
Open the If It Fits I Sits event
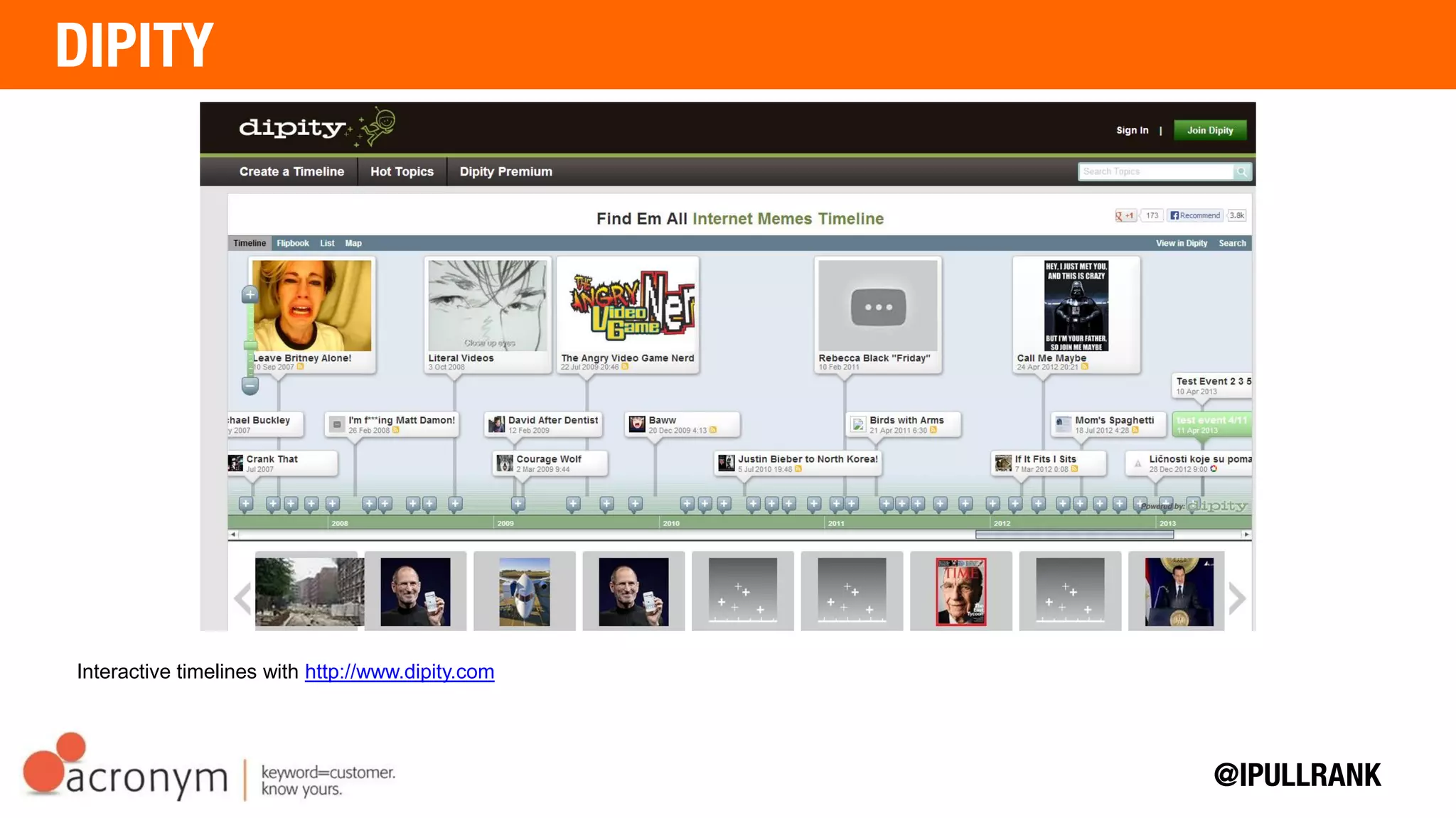point(1049,463)
